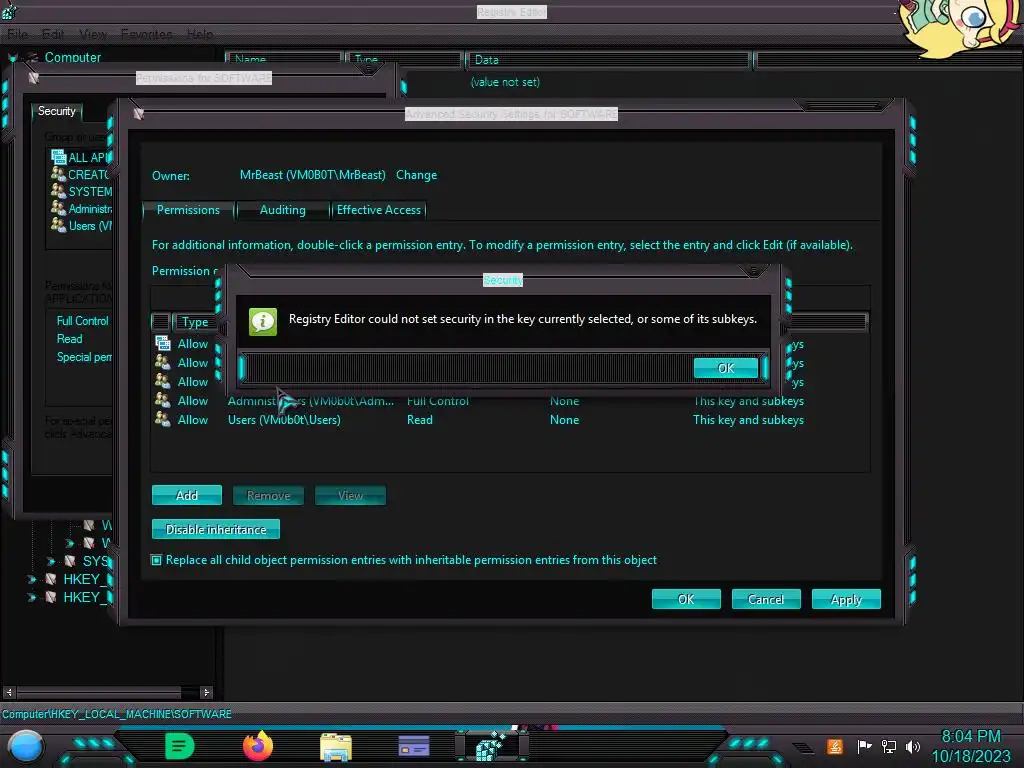
Task: Click the user icon on the Administrators Allow row
Action: pyautogui.click(x=163, y=400)
